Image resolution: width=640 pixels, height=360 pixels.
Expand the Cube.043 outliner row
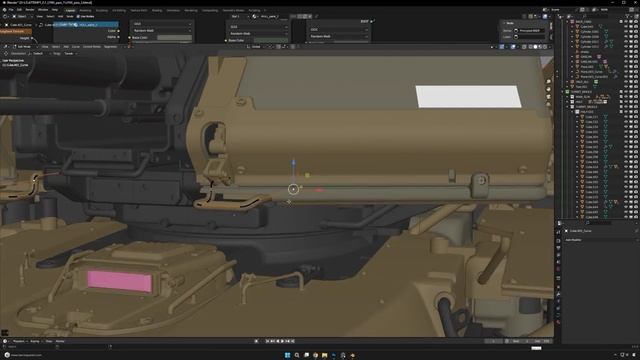pyautogui.click(x=572, y=27)
